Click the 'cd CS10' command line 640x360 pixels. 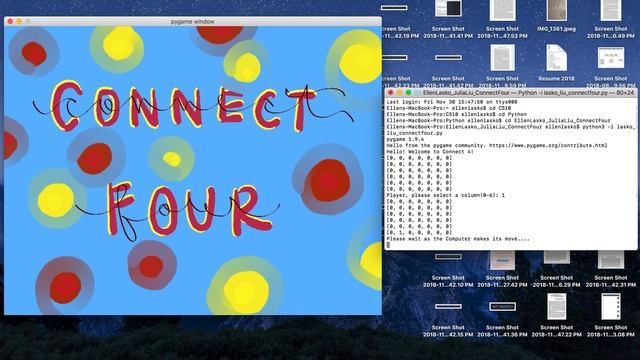pyautogui.click(x=449, y=108)
